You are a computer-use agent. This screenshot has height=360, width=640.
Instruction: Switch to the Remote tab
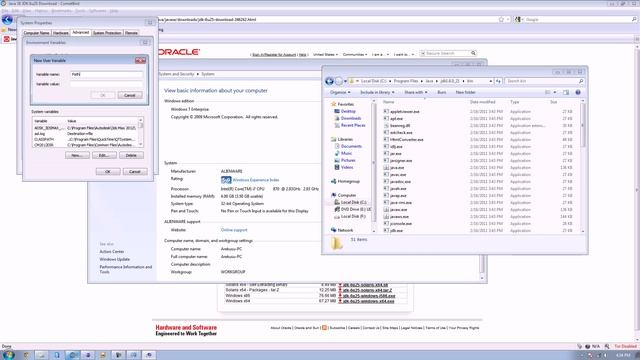click(131, 33)
